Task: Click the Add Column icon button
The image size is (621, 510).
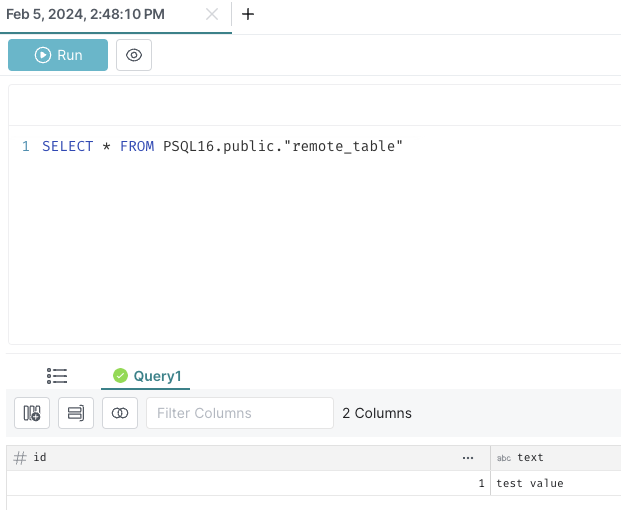Action: [32, 413]
